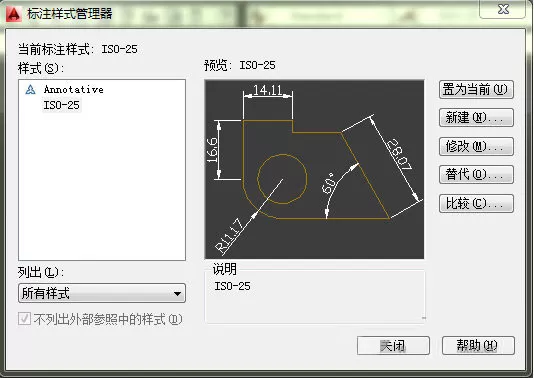Click 新建 (N)... button

click(476, 118)
